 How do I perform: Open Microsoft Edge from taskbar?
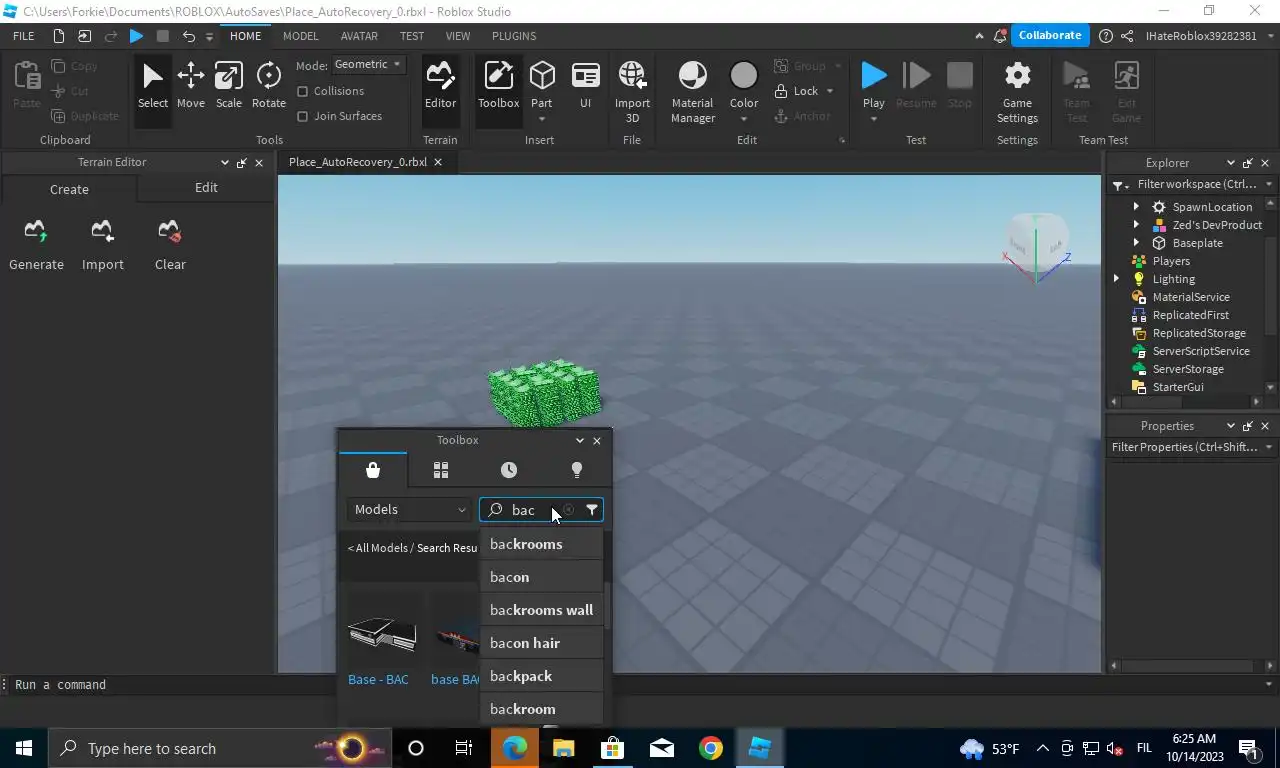coord(515,748)
